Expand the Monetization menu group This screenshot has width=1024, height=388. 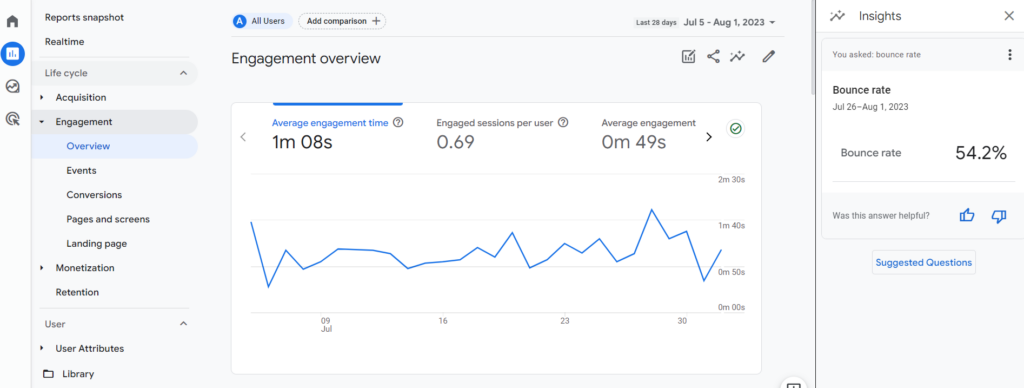[42, 268]
